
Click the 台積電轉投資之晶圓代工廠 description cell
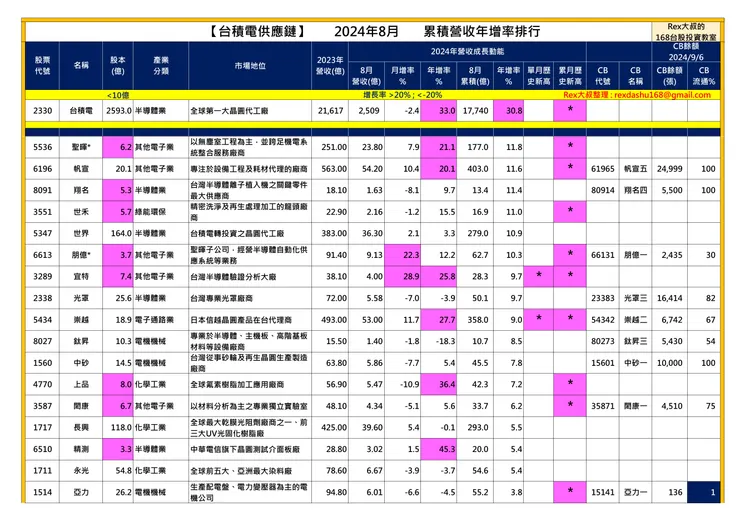(250, 233)
